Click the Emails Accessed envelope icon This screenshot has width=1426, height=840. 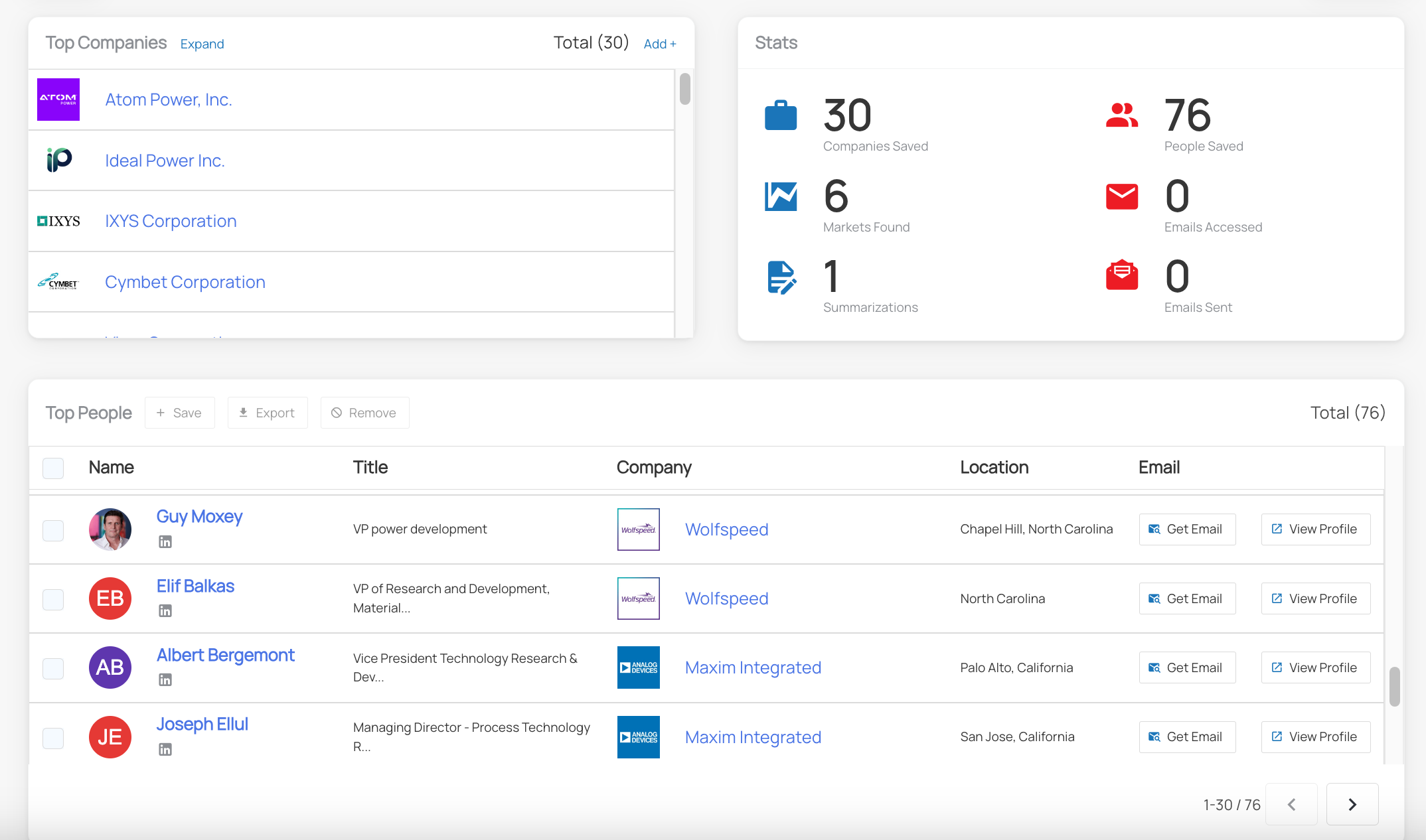tap(1122, 196)
